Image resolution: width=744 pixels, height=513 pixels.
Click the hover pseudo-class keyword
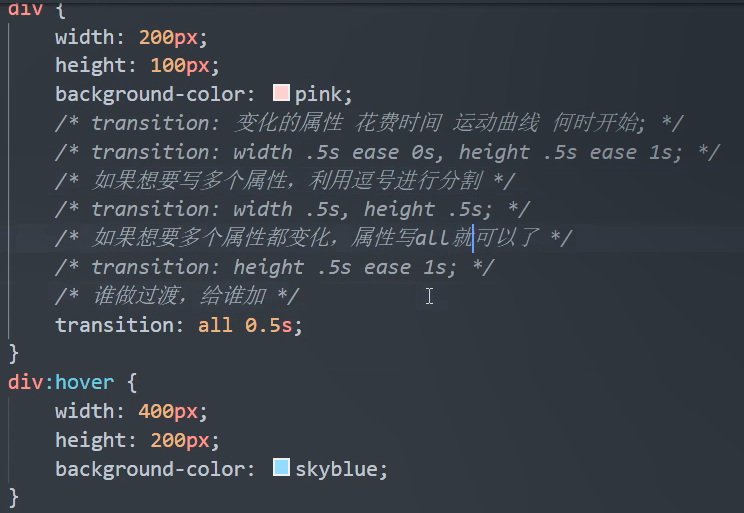(85, 382)
